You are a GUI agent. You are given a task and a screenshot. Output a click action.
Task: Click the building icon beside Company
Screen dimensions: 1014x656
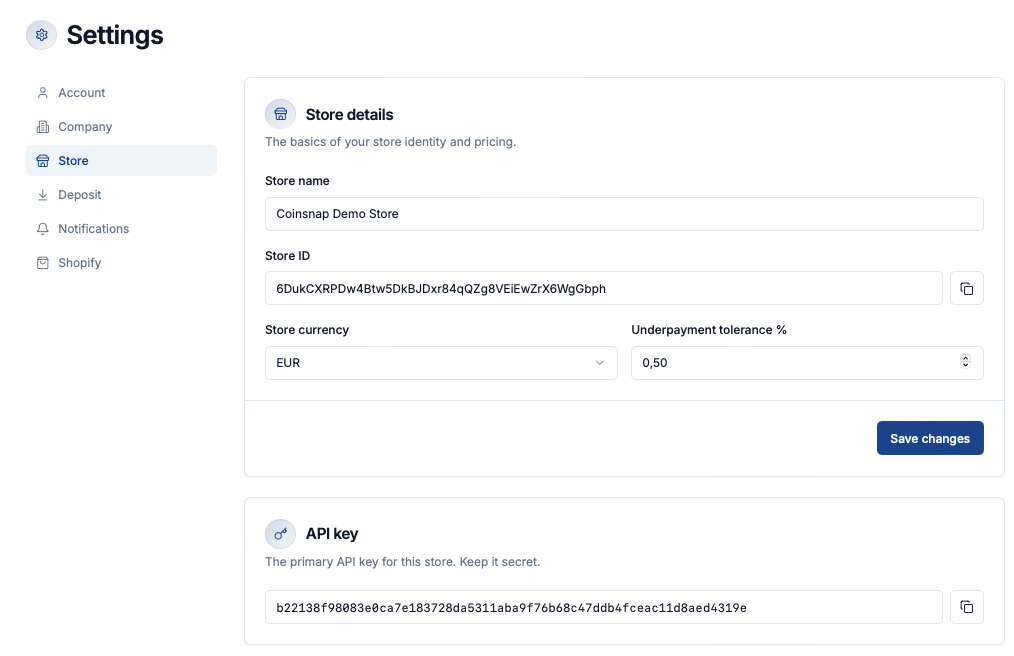(x=43, y=127)
